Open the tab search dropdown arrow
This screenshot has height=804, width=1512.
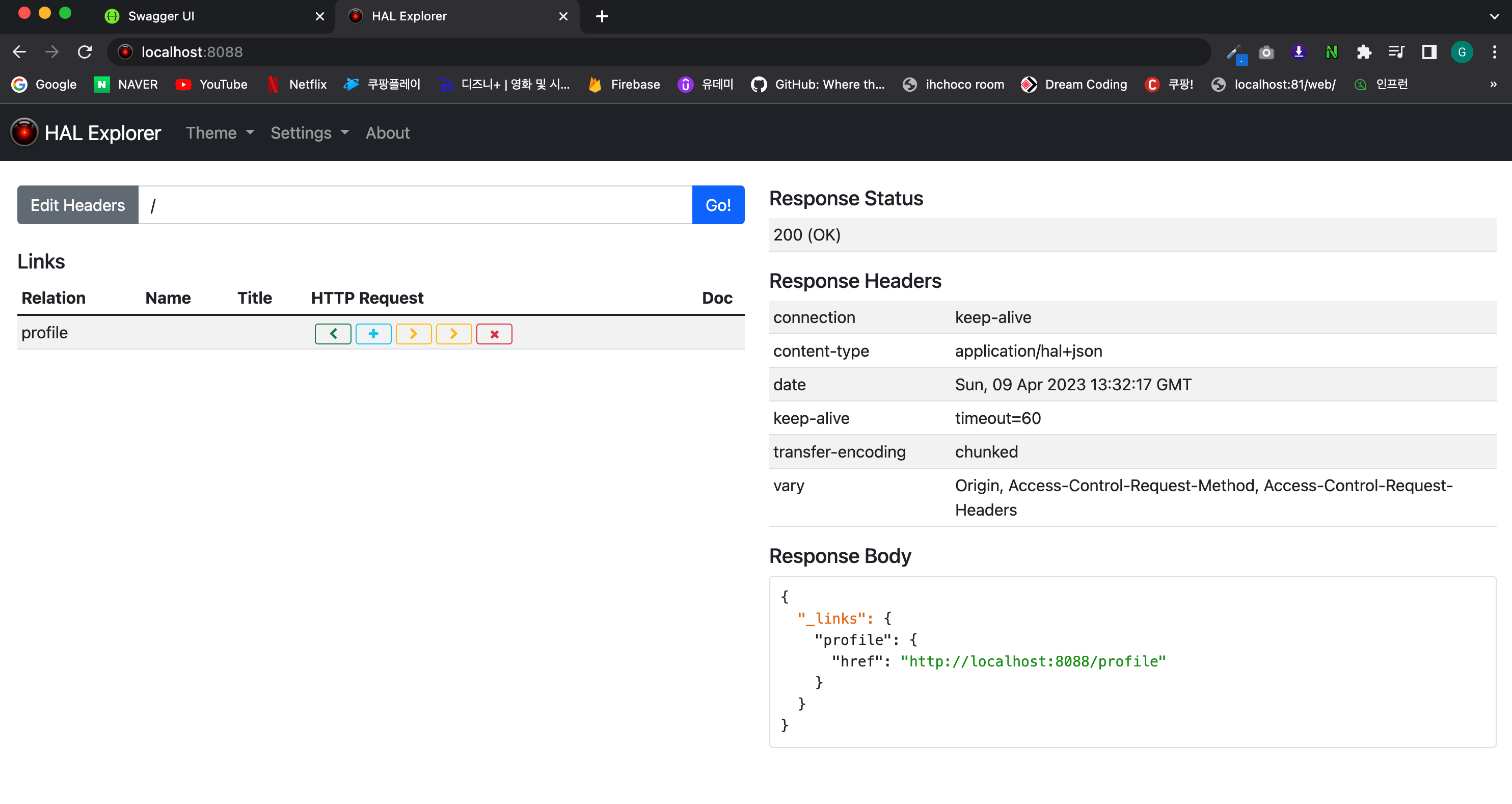click(x=1494, y=16)
